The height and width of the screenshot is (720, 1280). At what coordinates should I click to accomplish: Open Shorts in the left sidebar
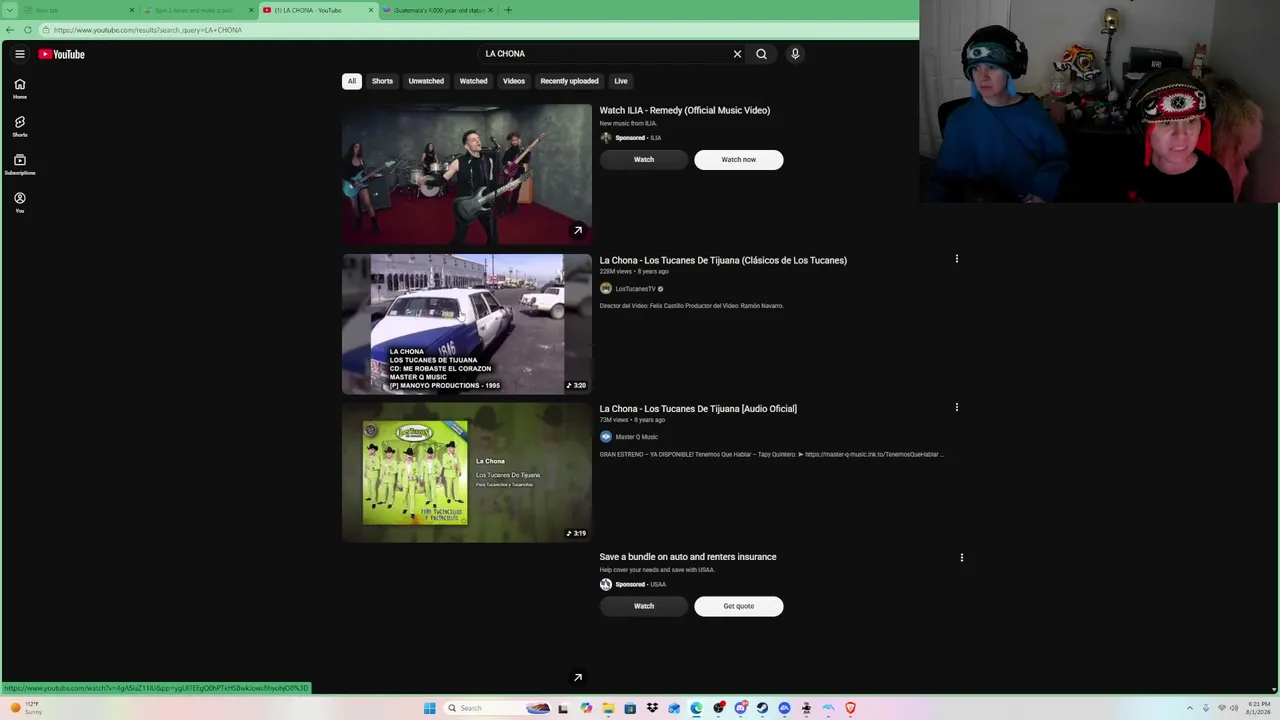tap(19, 127)
